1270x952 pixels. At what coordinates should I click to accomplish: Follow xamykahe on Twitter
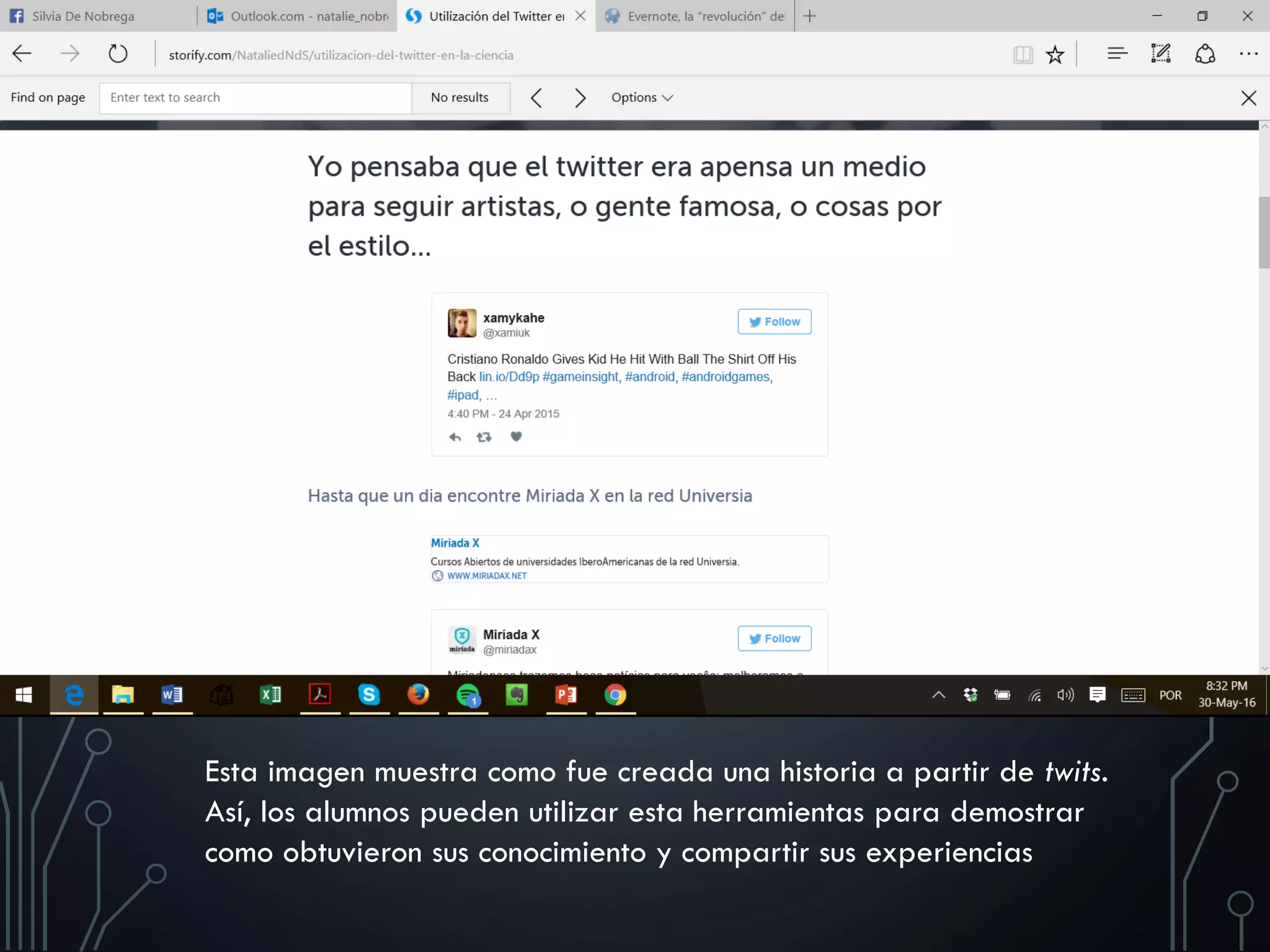774,322
